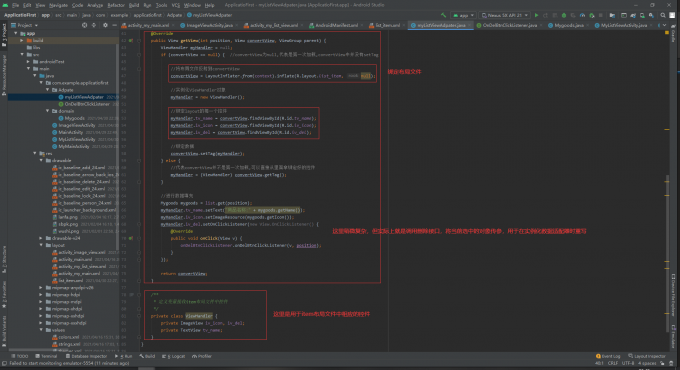
Task: Click the UTF-8 encoding in status bar
Action: (628, 363)
